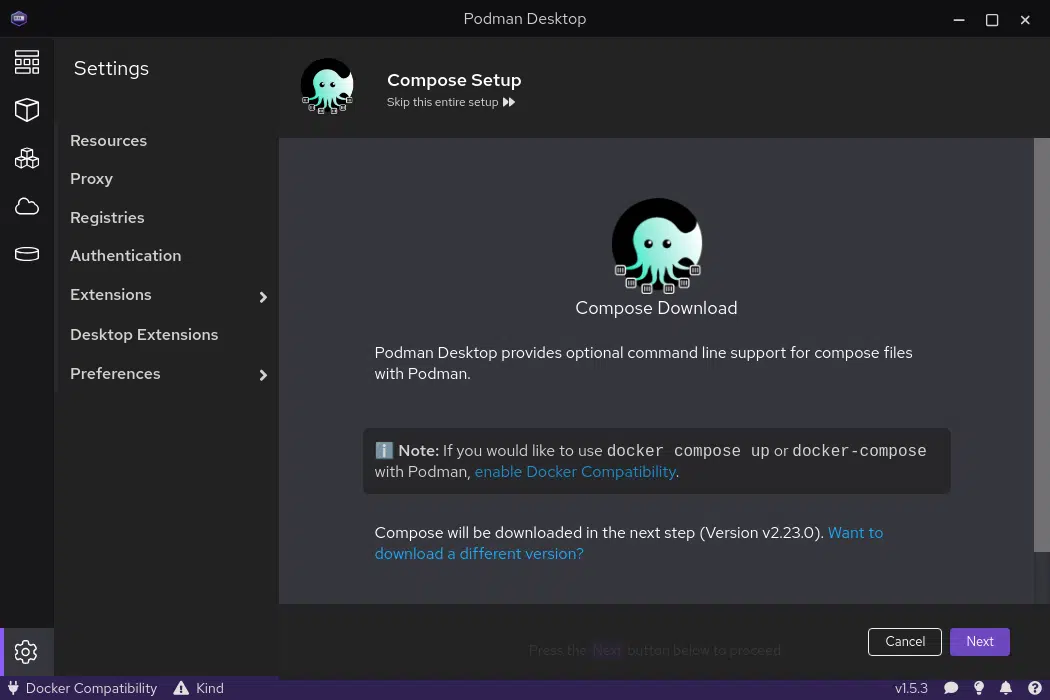The height and width of the screenshot is (700, 1050).
Task: Click the vertical scrollbar of setup panel
Action: 1041,345
